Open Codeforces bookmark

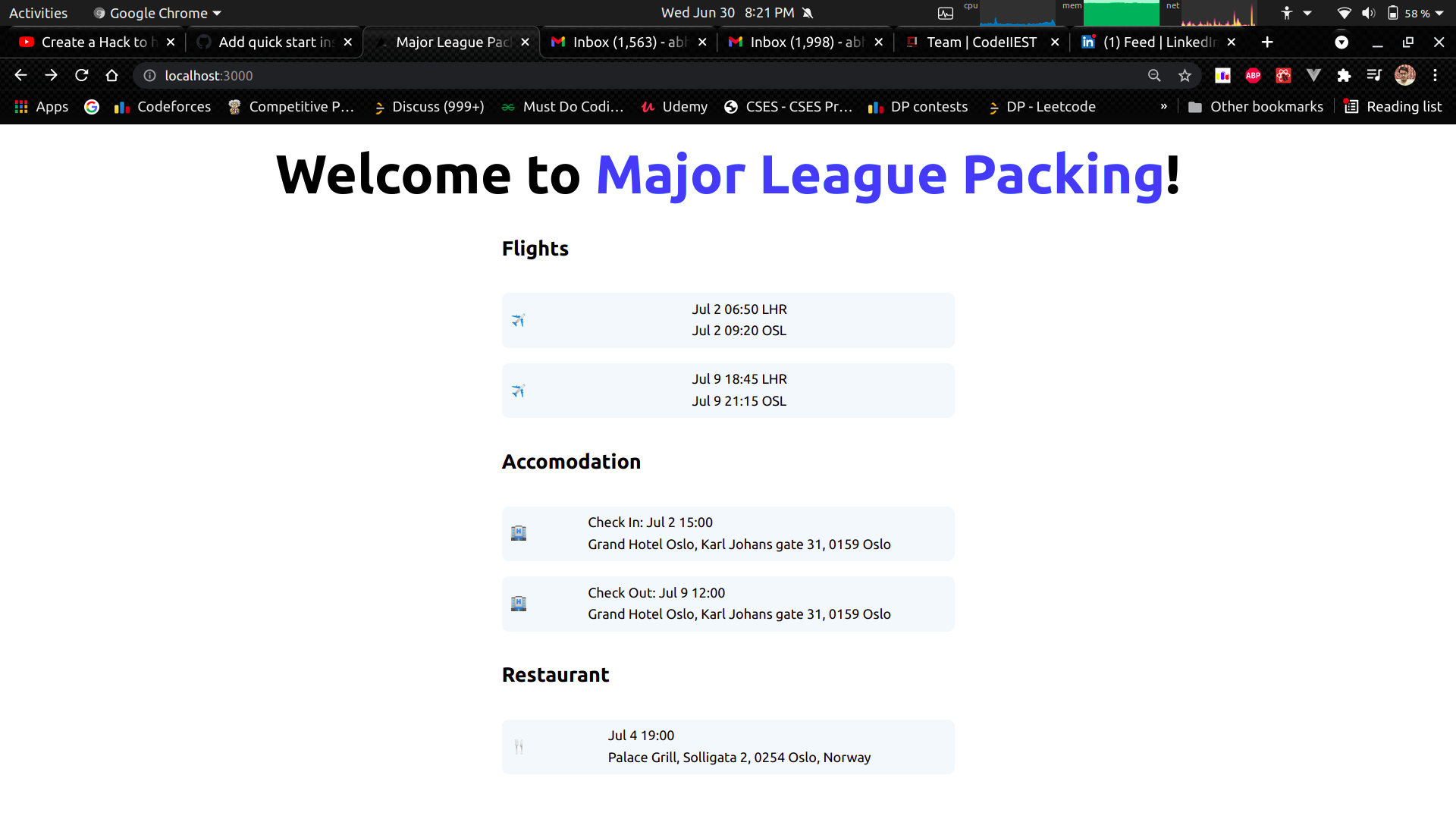pyautogui.click(x=162, y=107)
